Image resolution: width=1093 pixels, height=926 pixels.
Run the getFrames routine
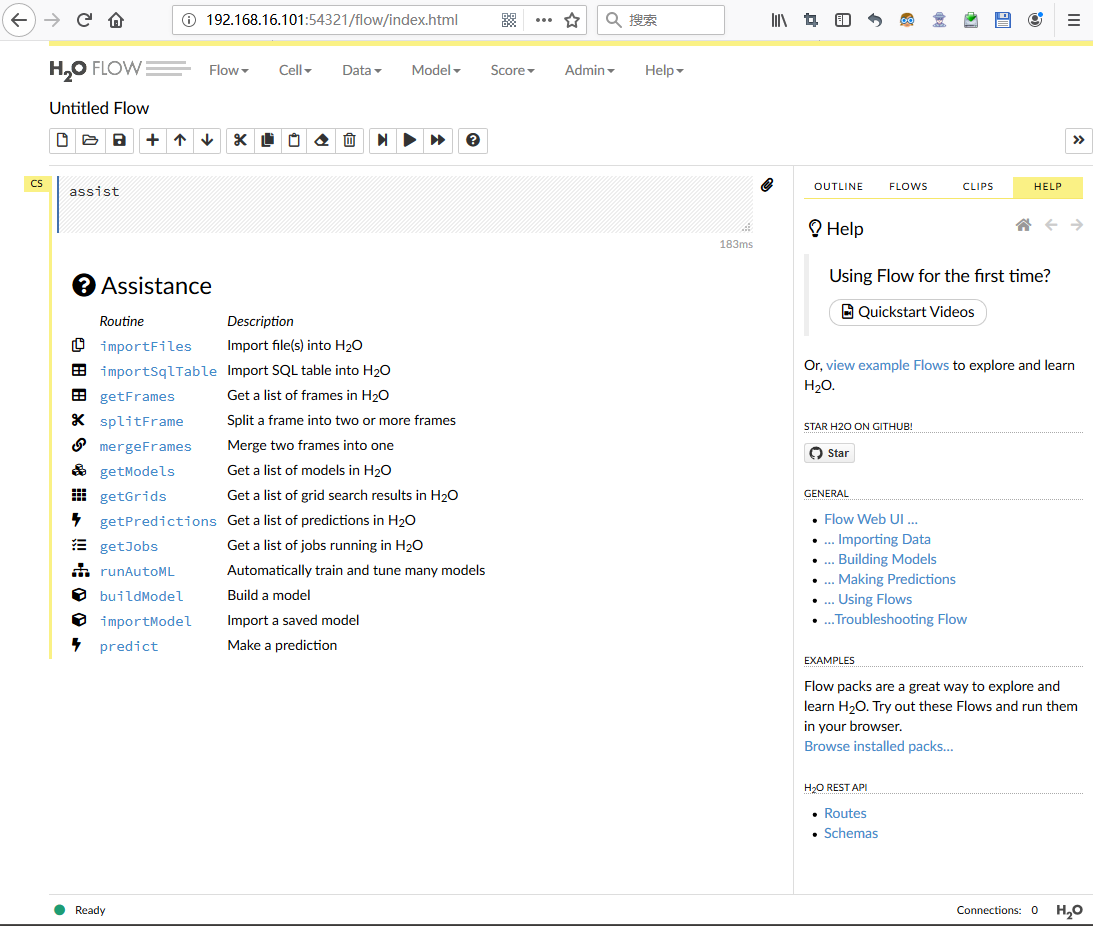pyautogui.click(x=137, y=396)
